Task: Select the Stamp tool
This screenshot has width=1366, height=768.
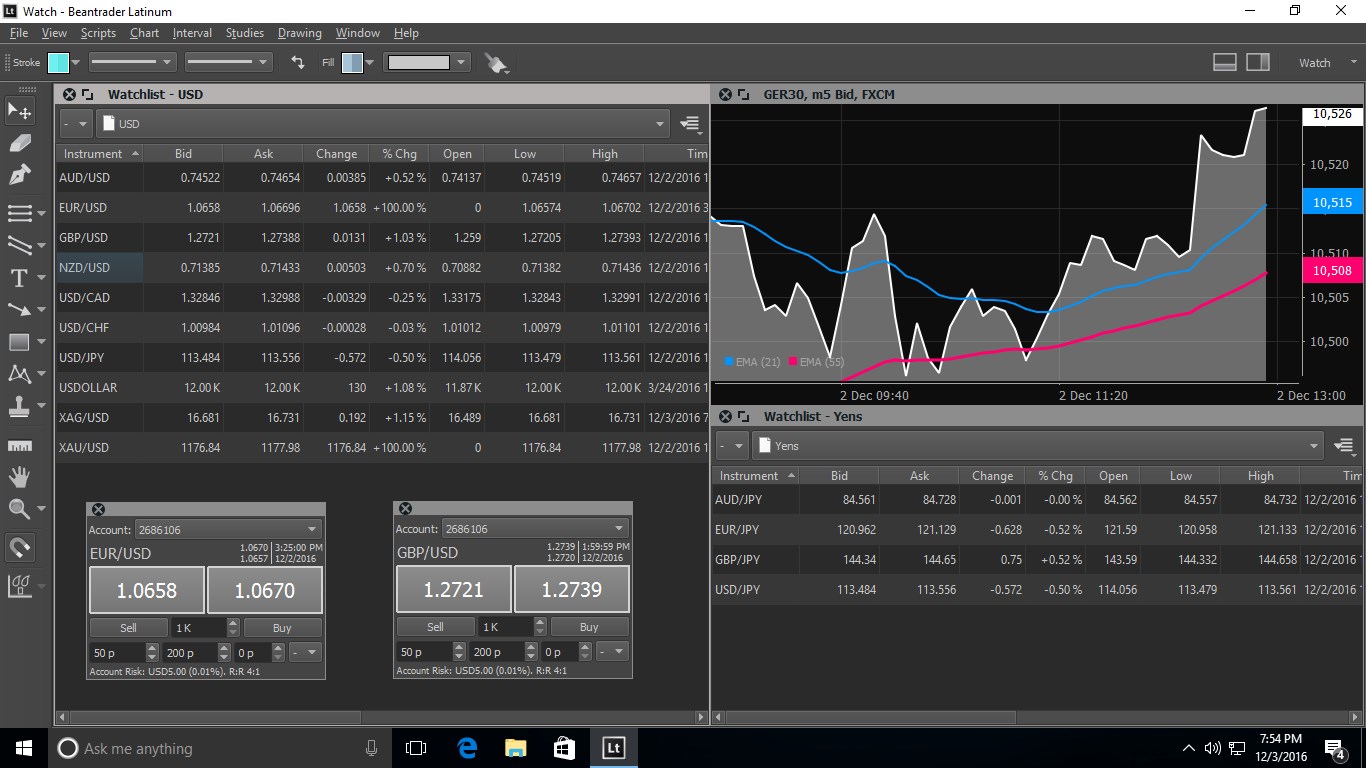Action: pos(20,406)
